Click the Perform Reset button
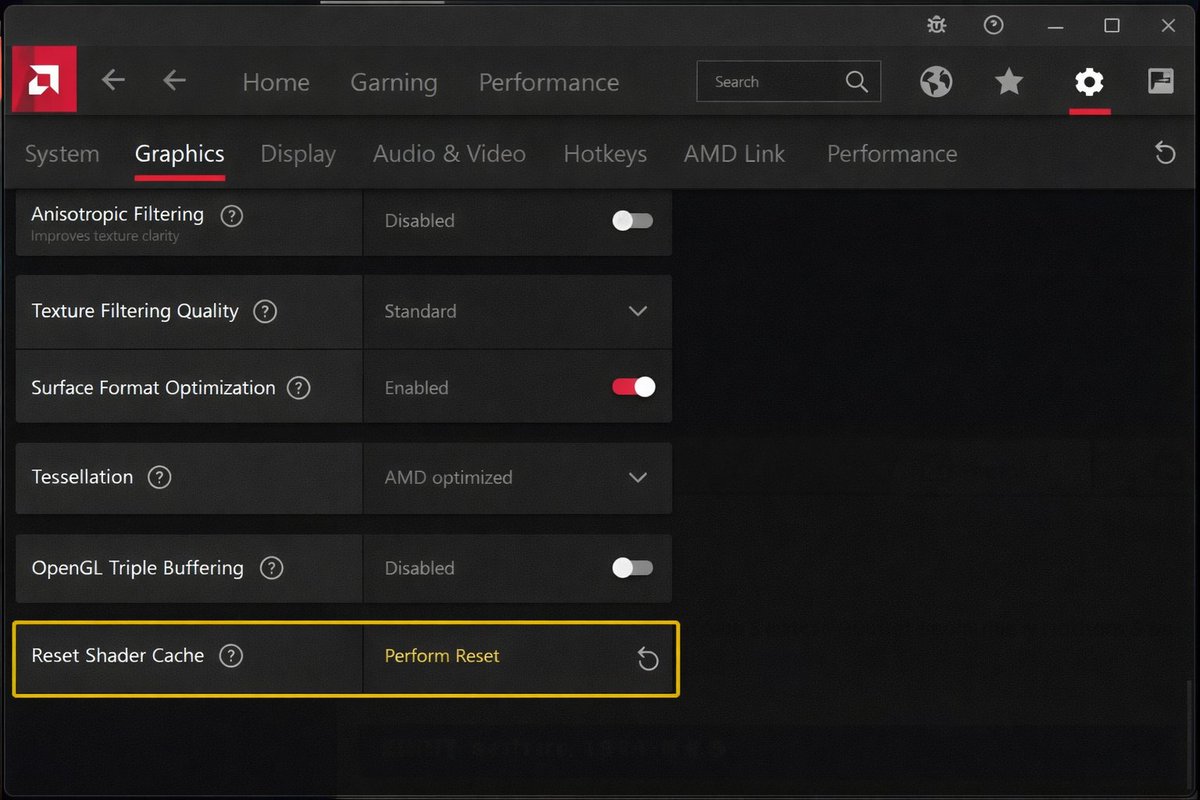The height and width of the screenshot is (800, 1200). point(442,656)
